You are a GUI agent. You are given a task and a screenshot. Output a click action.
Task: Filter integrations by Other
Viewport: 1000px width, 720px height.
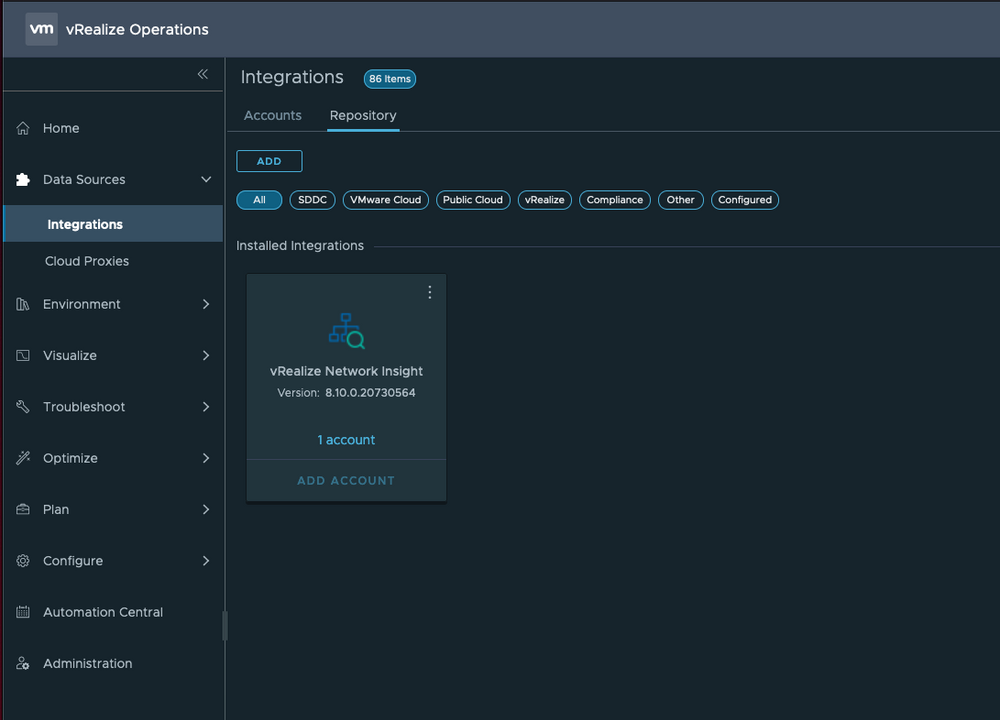point(680,200)
